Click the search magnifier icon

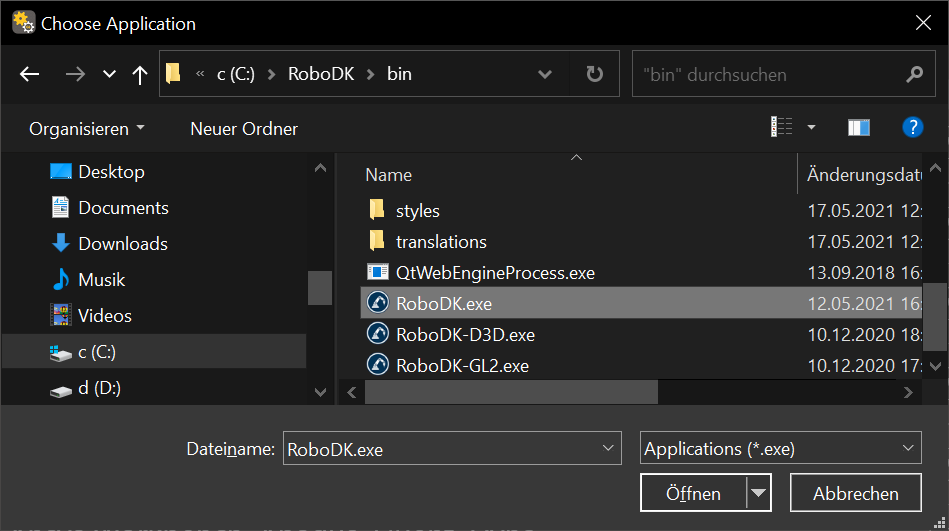click(915, 74)
